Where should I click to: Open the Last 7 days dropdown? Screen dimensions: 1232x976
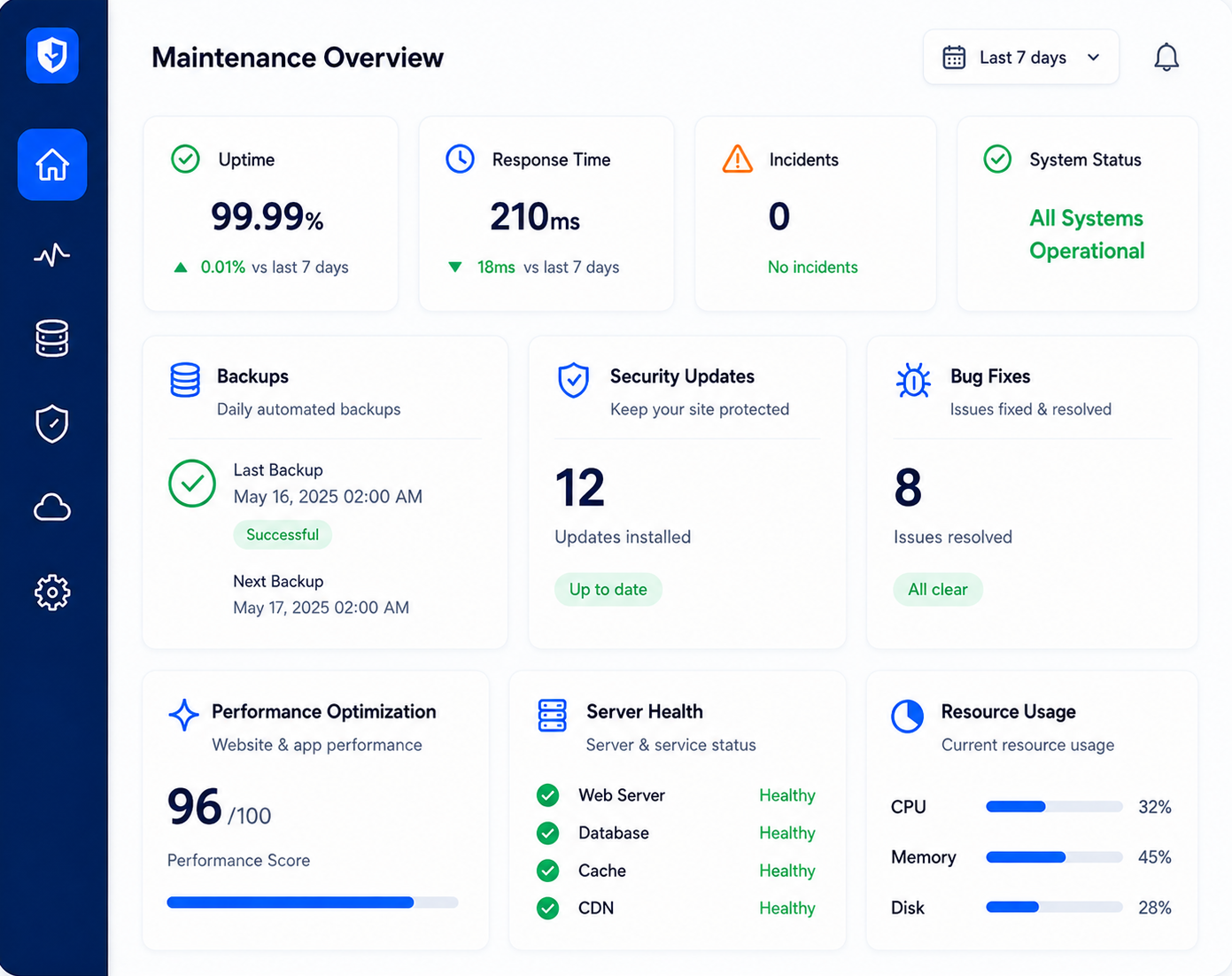pyautogui.click(x=1021, y=58)
